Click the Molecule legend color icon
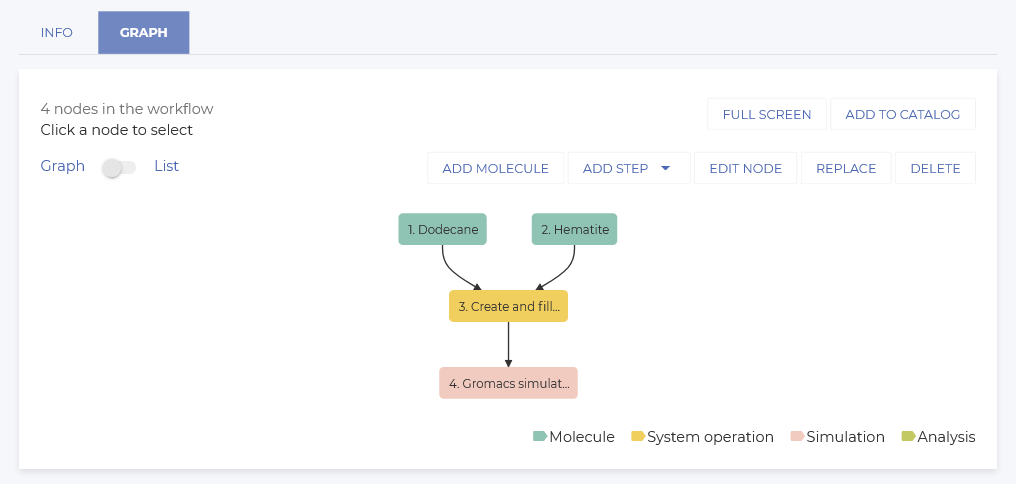The image size is (1016, 484). tap(540, 437)
